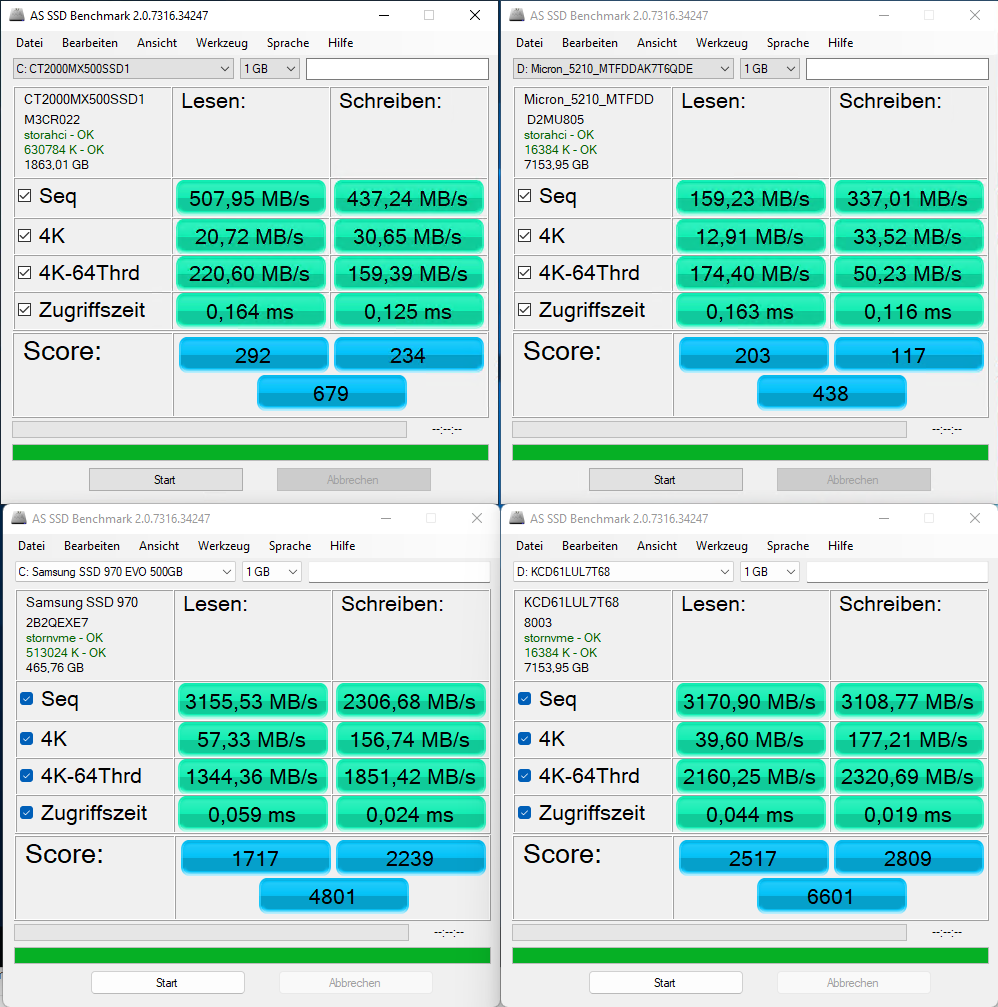Toggle Zugriffszeit checkbox in KCD61LUL7T68 window

point(525,813)
